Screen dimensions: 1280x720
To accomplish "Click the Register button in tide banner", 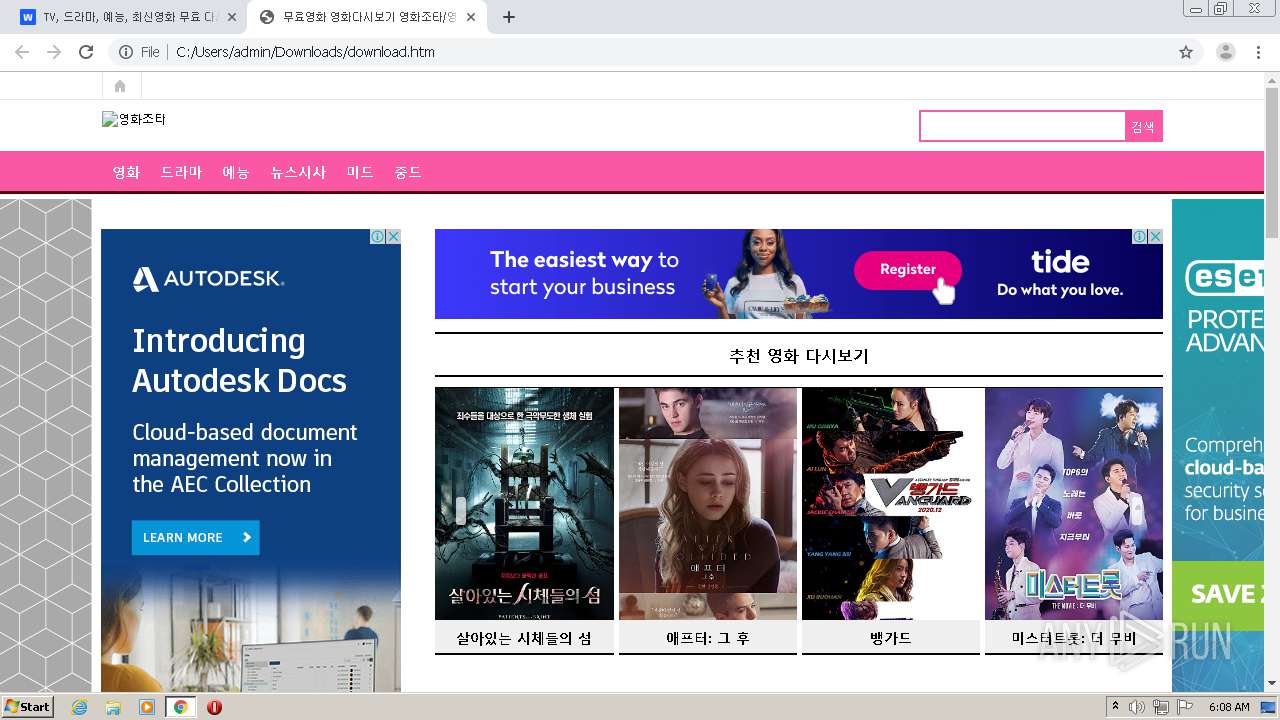I will [x=908, y=269].
